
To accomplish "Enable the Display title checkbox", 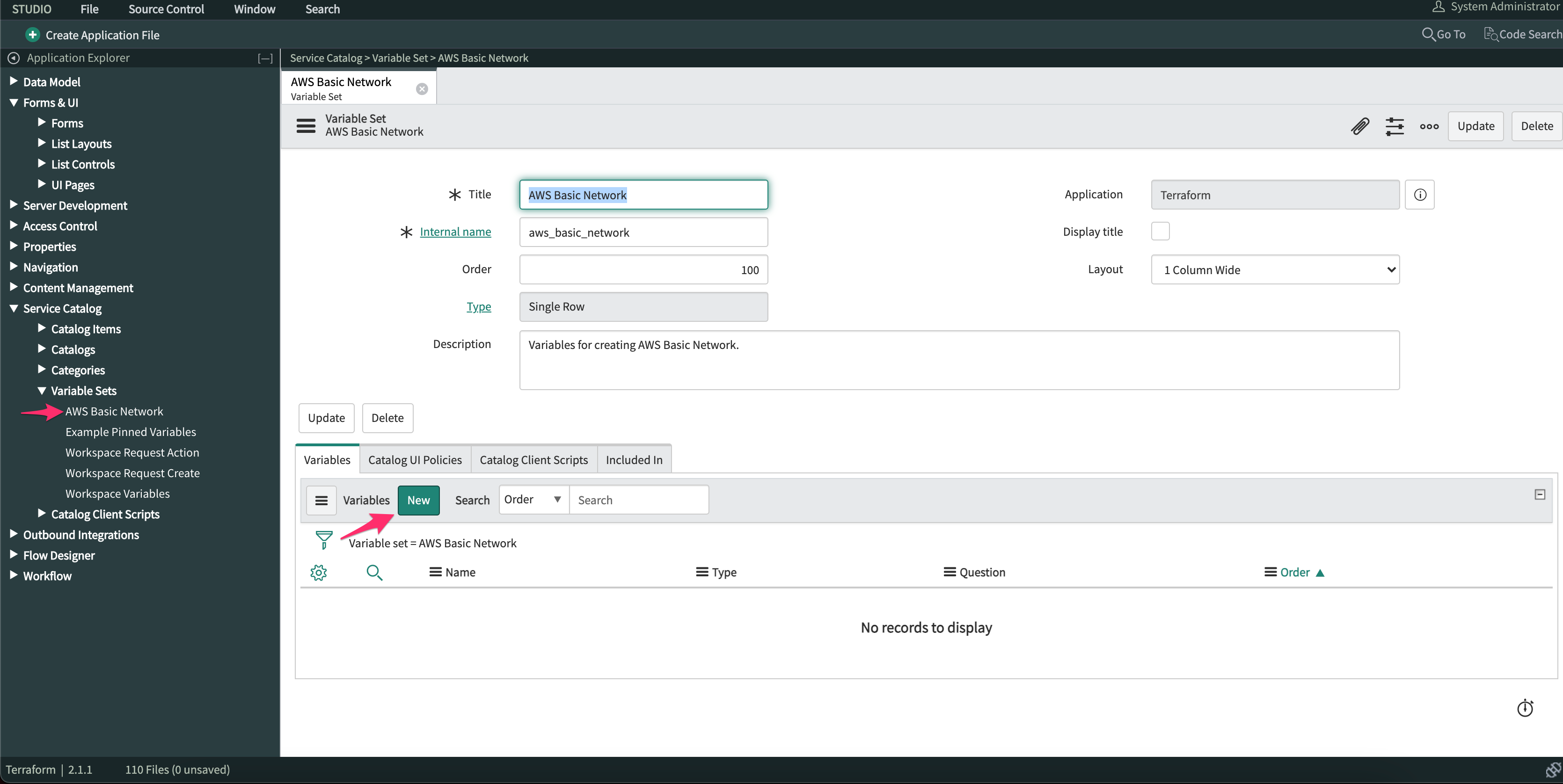I will [1160, 232].
